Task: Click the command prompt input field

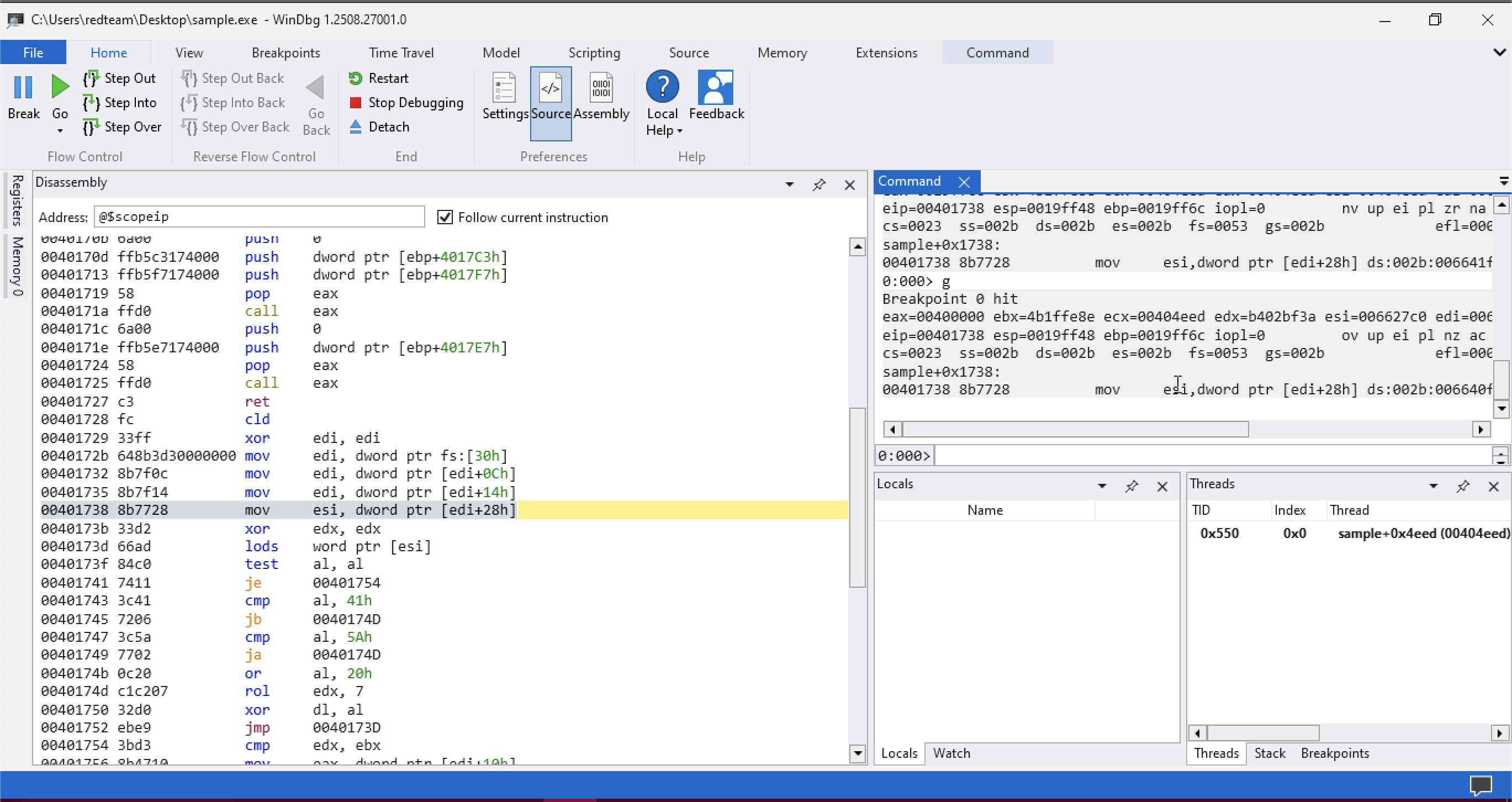Action: 1212,456
